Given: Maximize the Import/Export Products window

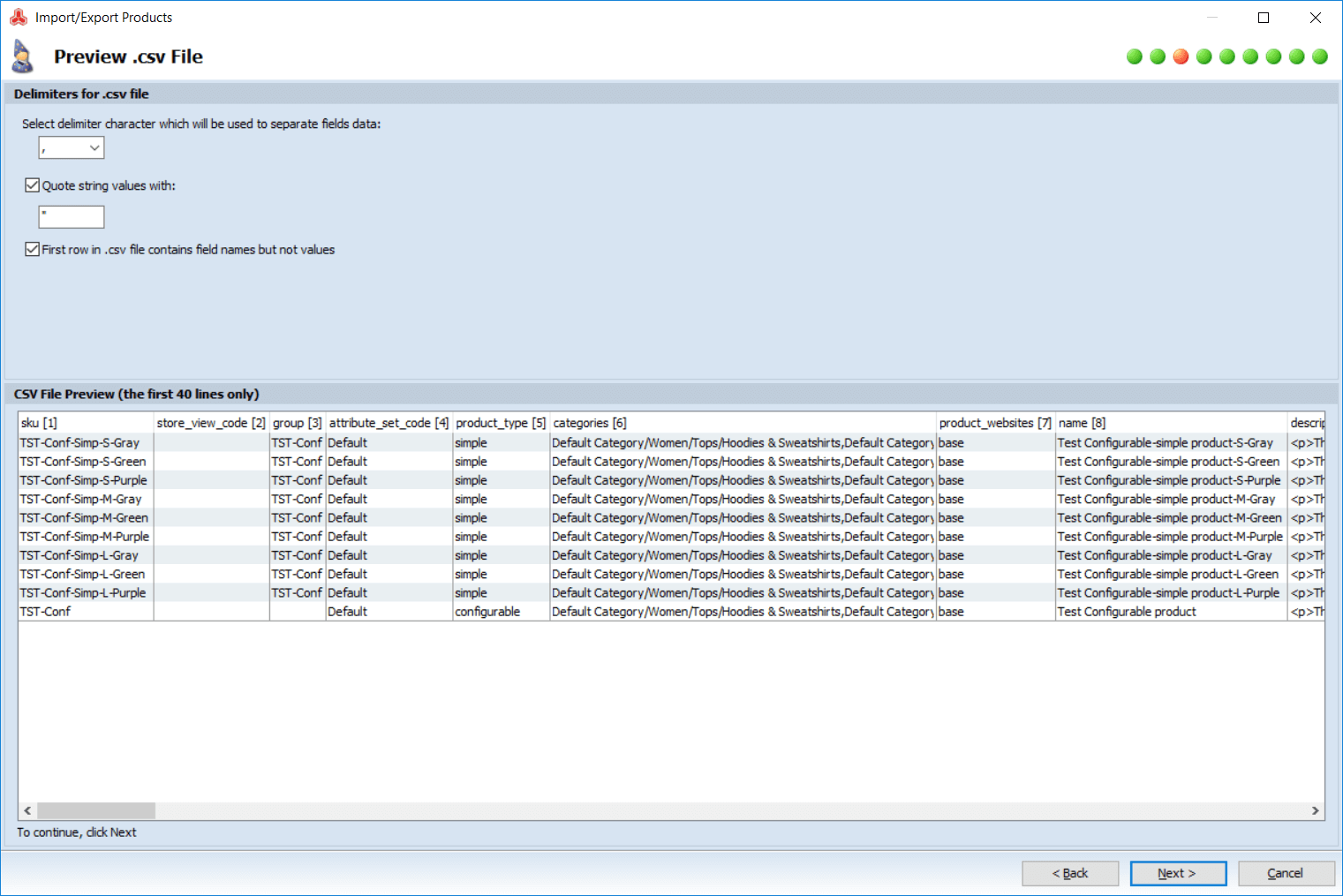Looking at the screenshot, I should click(x=1264, y=18).
